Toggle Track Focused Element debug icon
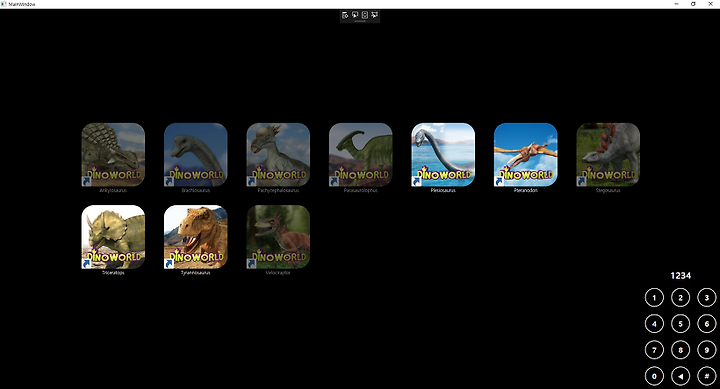The width and height of the screenshot is (720, 389). coord(375,15)
